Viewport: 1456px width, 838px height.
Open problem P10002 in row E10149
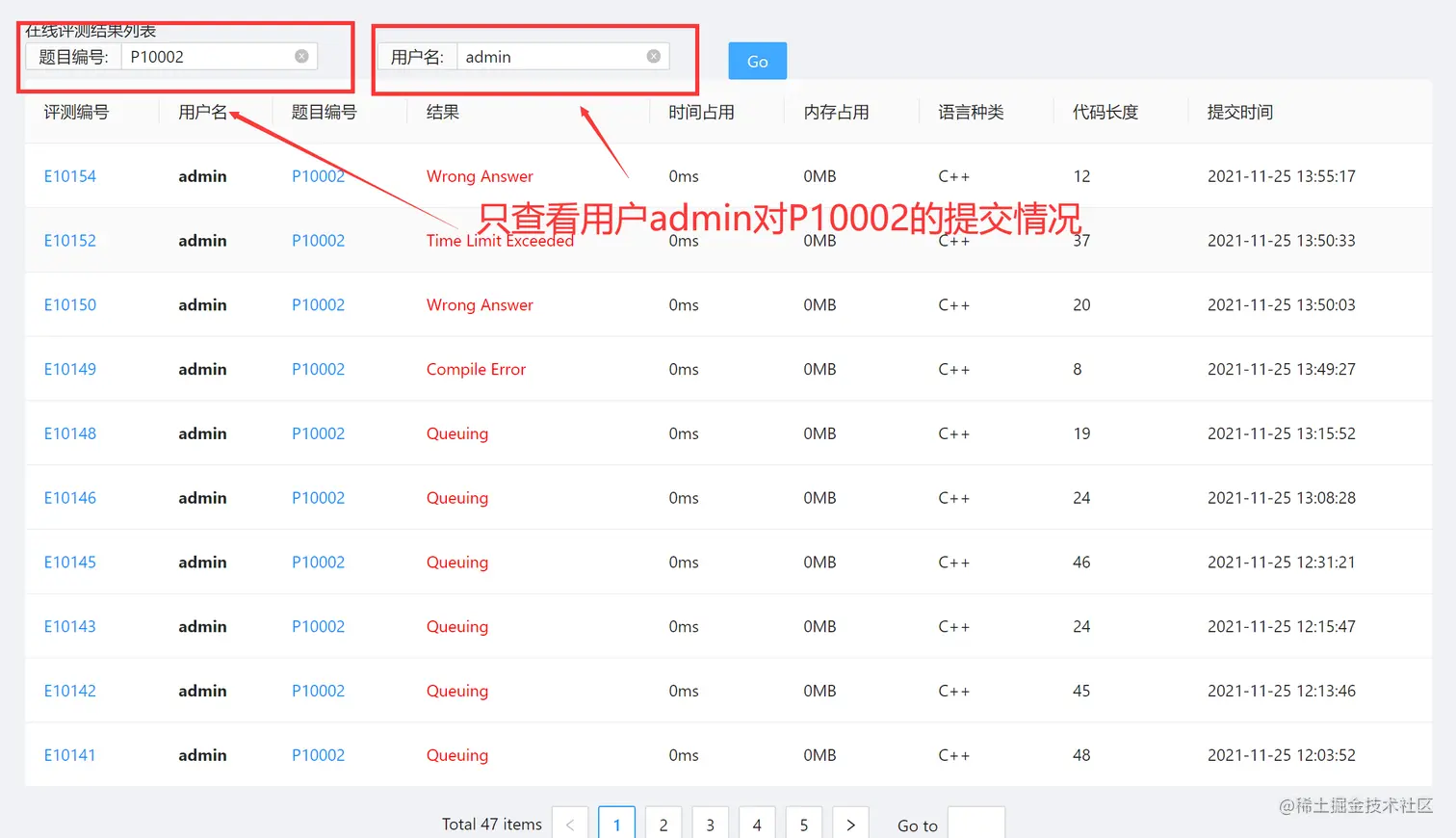click(319, 369)
